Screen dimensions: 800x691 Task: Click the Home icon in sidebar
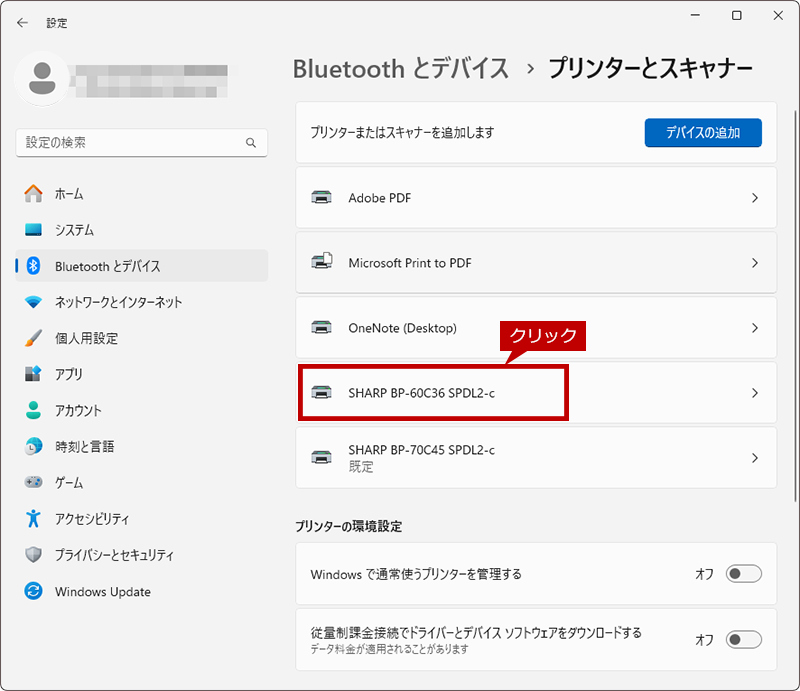pyautogui.click(x=34, y=193)
